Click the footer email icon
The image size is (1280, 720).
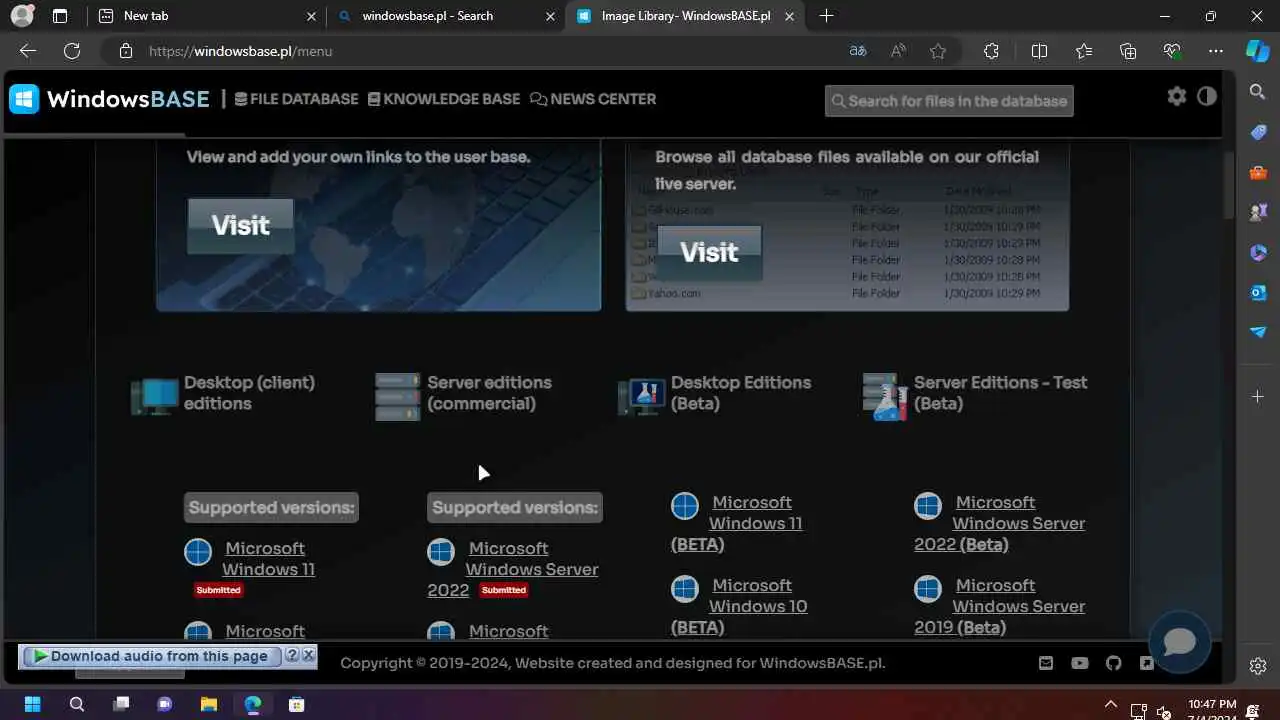pos(1046,663)
